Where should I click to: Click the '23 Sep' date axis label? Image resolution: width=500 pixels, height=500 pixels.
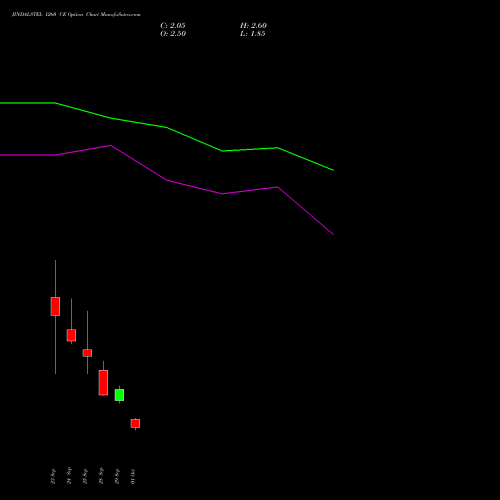coord(53,476)
